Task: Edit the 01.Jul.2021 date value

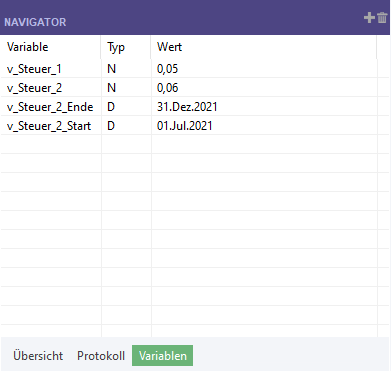Action: 264,126
